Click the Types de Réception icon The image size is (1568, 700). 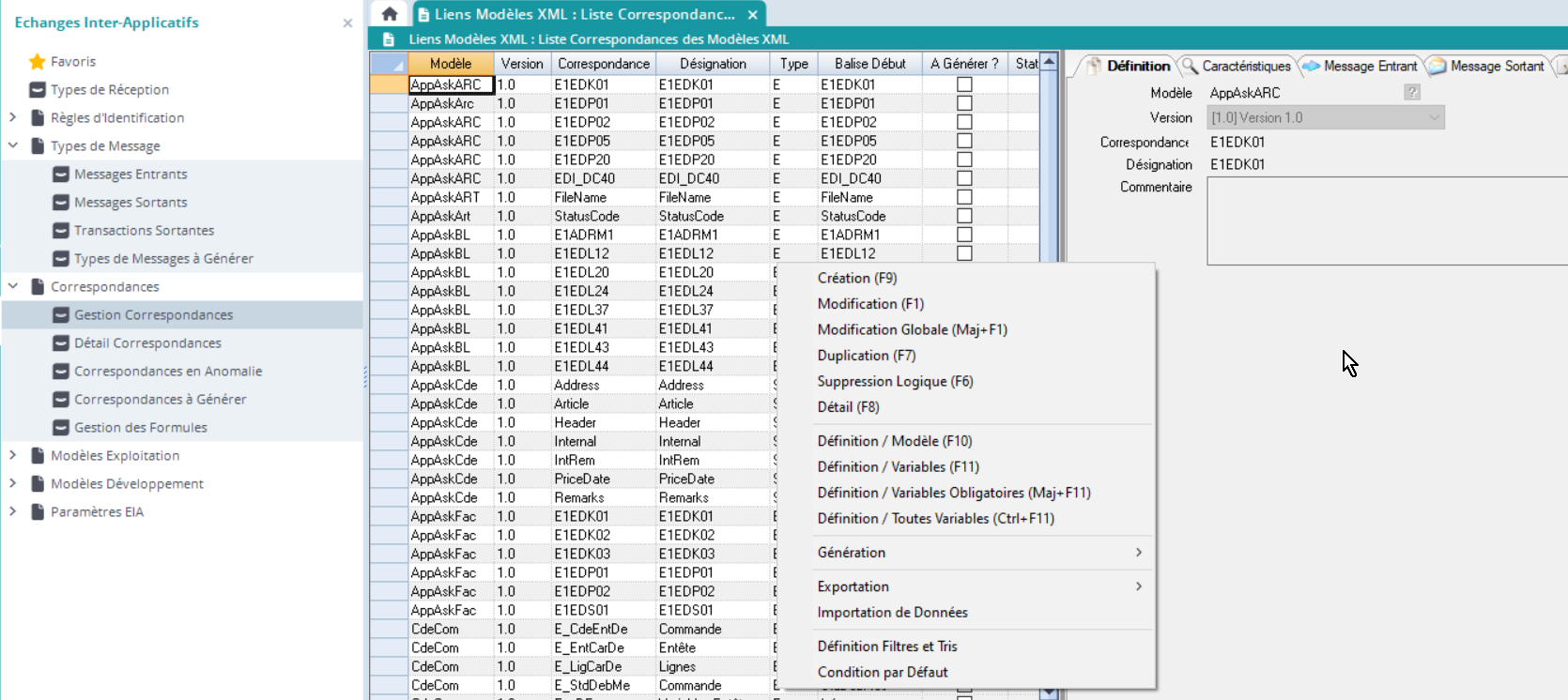pos(38,90)
